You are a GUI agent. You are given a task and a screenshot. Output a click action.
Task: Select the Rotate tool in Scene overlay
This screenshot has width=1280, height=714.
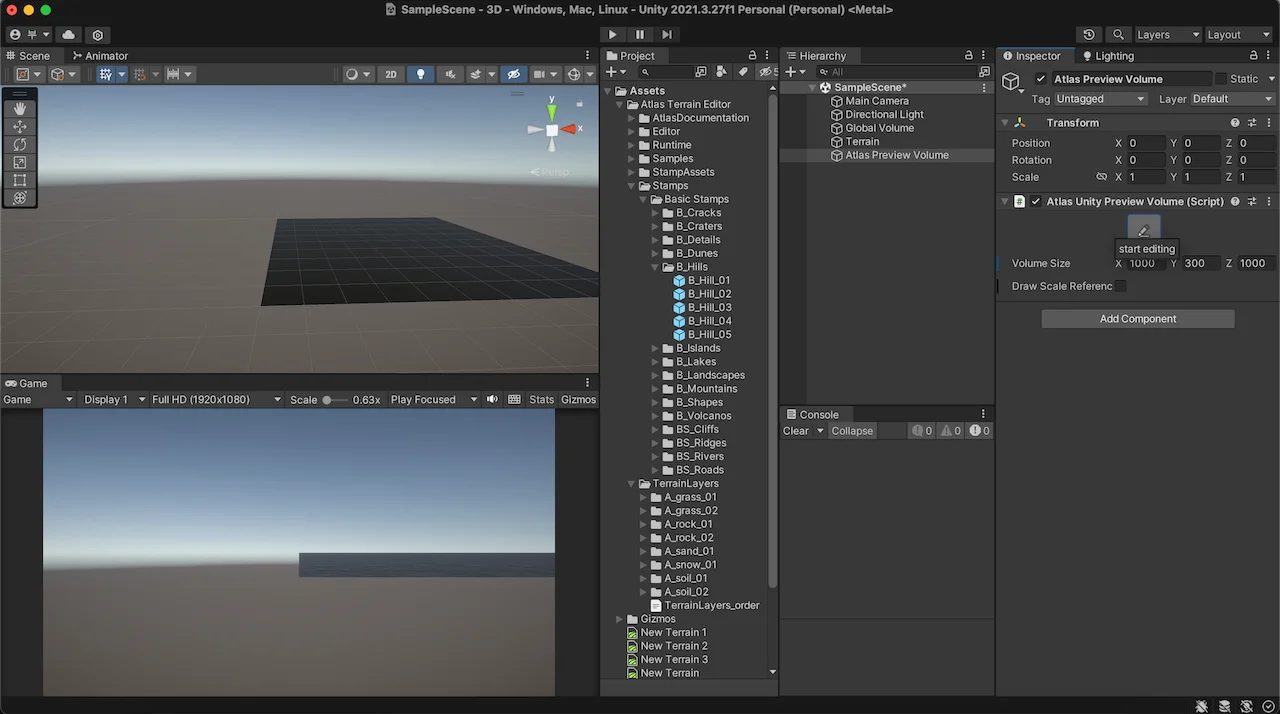coord(20,144)
